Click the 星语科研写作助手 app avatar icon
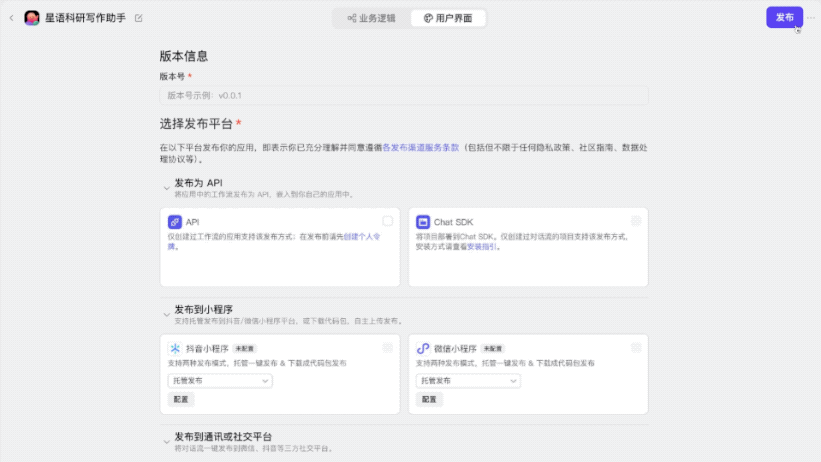Image resolution: width=821 pixels, height=462 pixels. click(31, 18)
